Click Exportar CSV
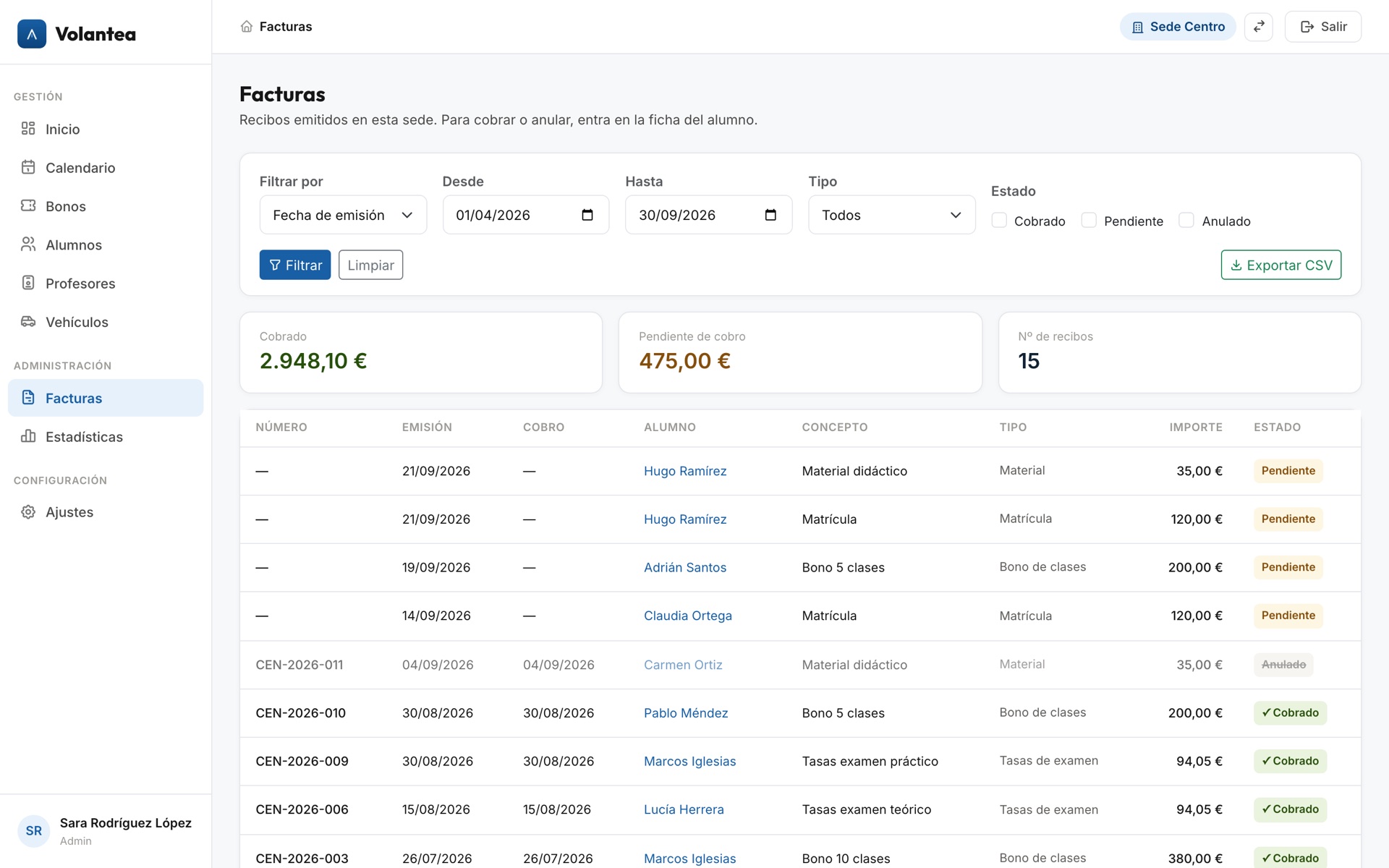The height and width of the screenshot is (868, 1389). pos(1280,265)
